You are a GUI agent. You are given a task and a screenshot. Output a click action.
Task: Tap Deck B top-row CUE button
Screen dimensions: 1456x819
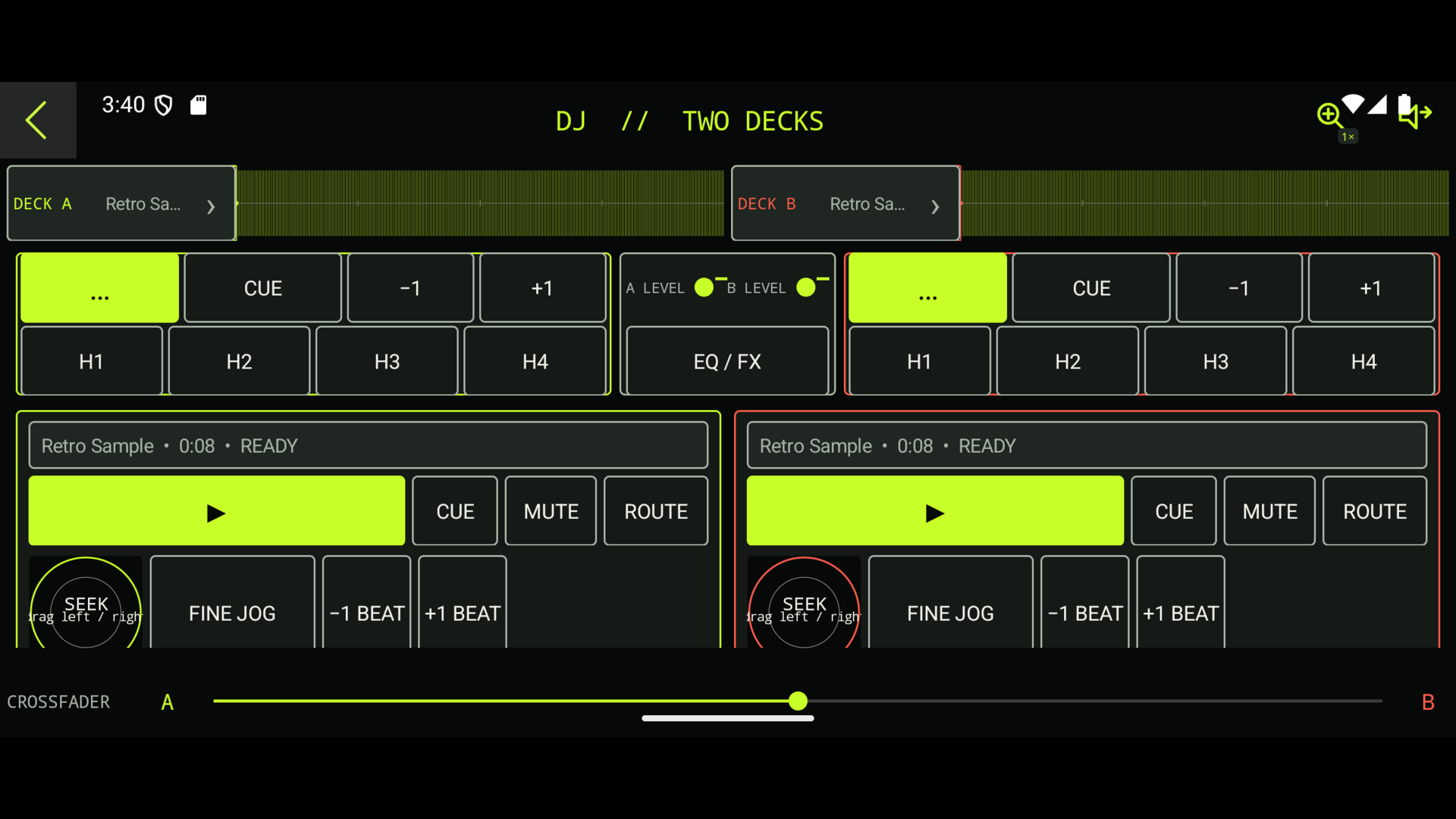1091,288
